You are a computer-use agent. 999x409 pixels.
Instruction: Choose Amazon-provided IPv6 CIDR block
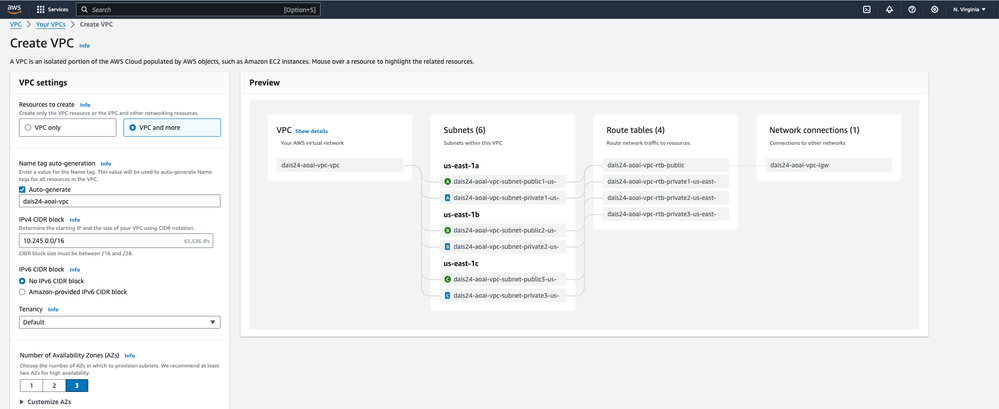point(23,292)
